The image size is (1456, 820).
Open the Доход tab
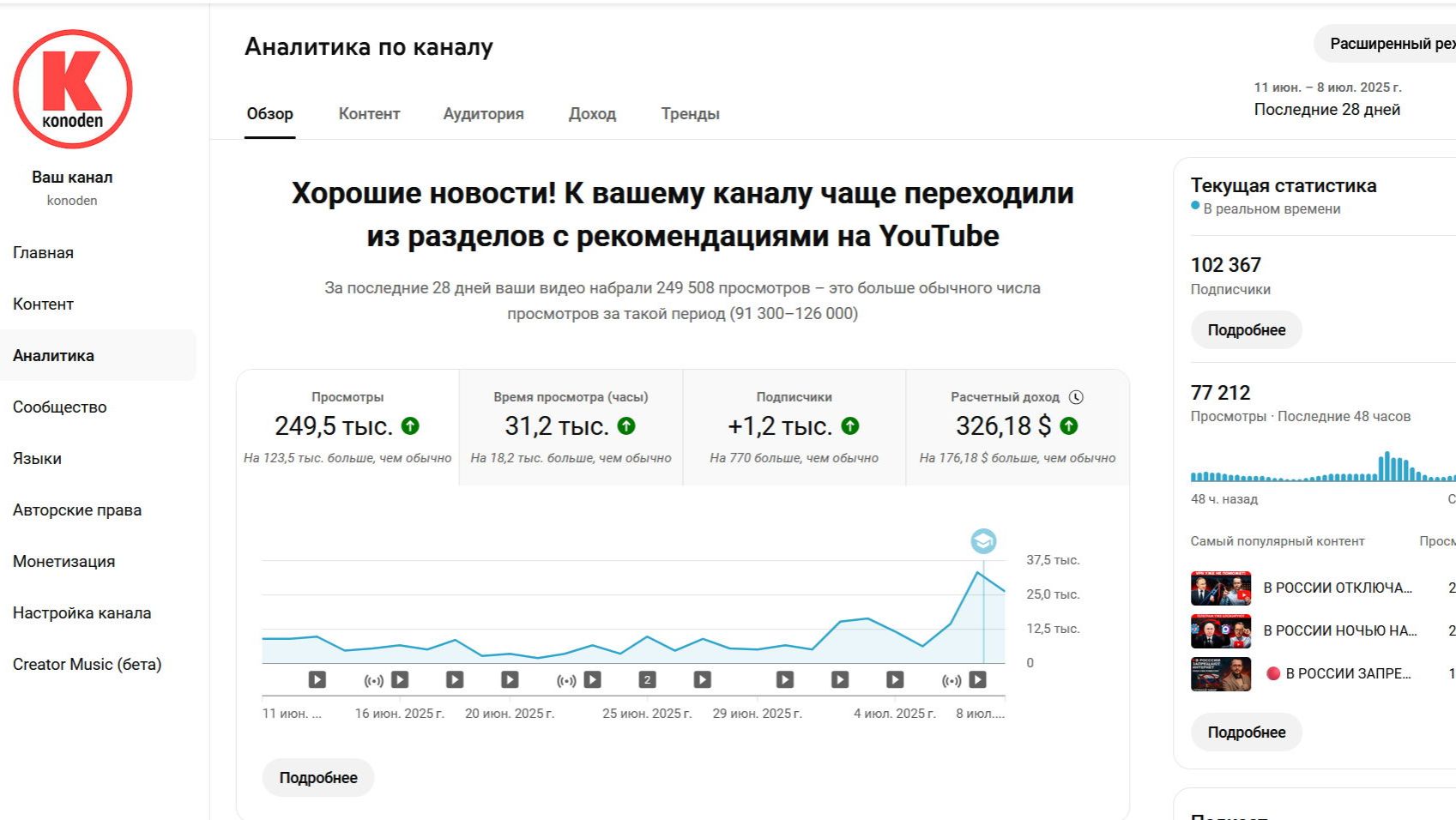592,113
